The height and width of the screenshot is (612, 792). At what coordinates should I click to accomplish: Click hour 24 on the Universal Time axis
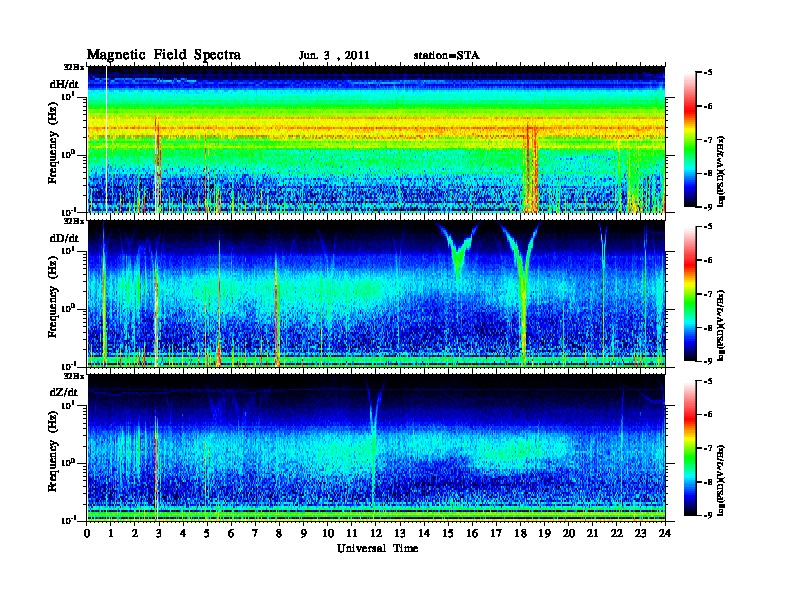(x=665, y=533)
